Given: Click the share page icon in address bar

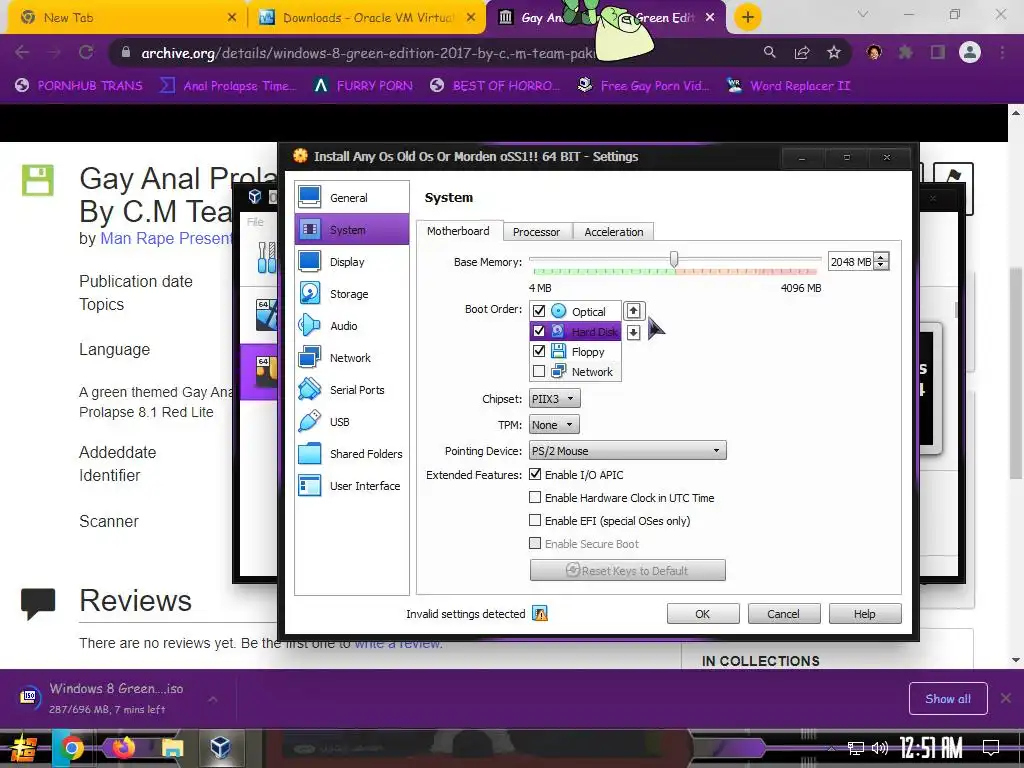Looking at the screenshot, I should (802, 53).
